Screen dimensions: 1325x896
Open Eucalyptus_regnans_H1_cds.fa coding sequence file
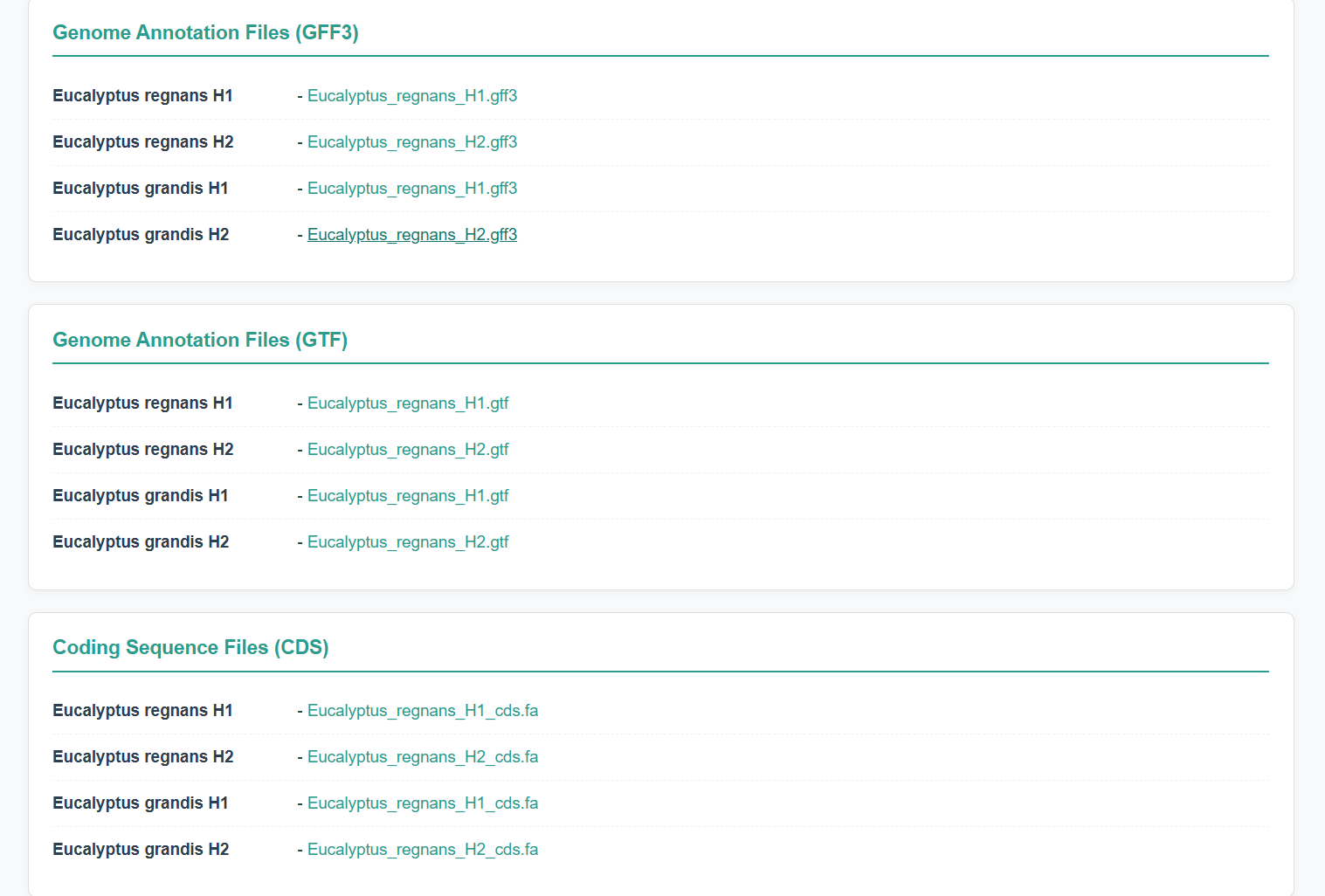[x=422, y=711]
